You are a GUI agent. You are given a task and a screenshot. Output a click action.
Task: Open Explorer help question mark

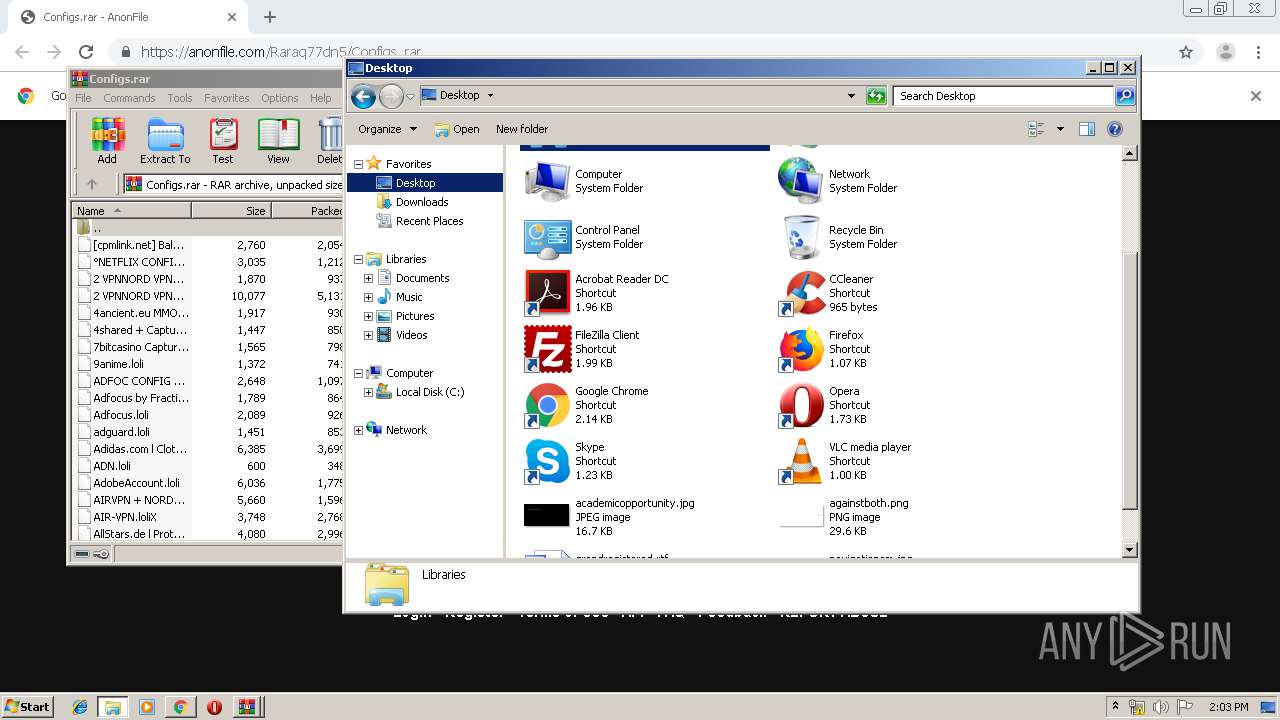pos(1115,129)
